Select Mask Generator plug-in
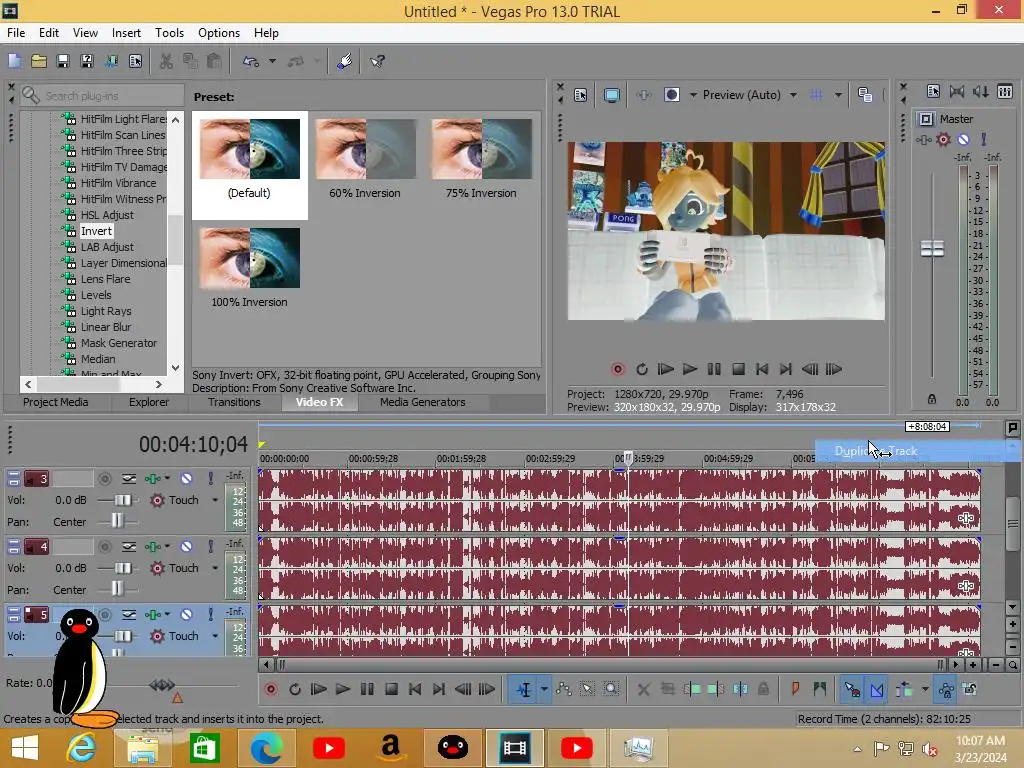The height and width of the screenshot is (768, 1024). 118,343
